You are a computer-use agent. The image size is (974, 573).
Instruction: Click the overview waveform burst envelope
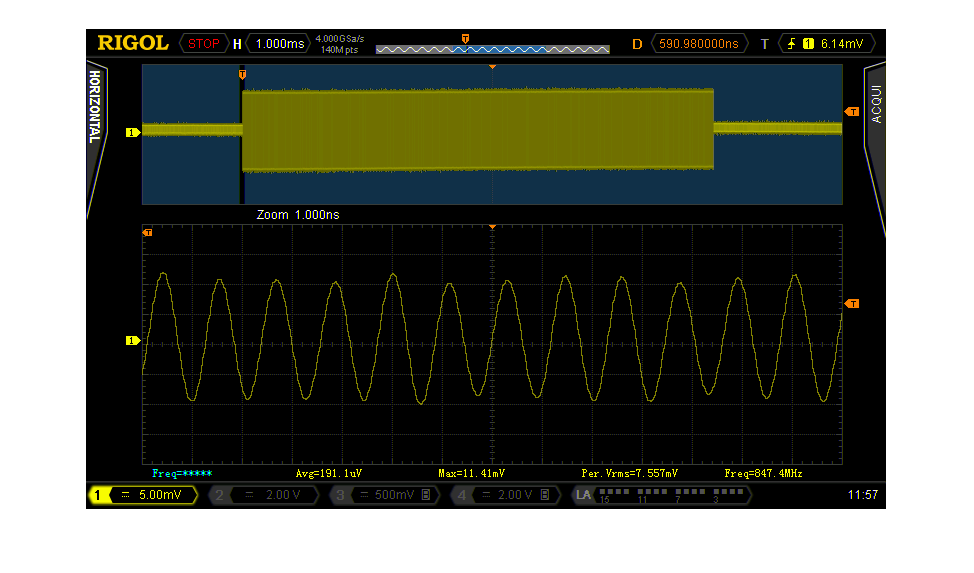(478, 129)
